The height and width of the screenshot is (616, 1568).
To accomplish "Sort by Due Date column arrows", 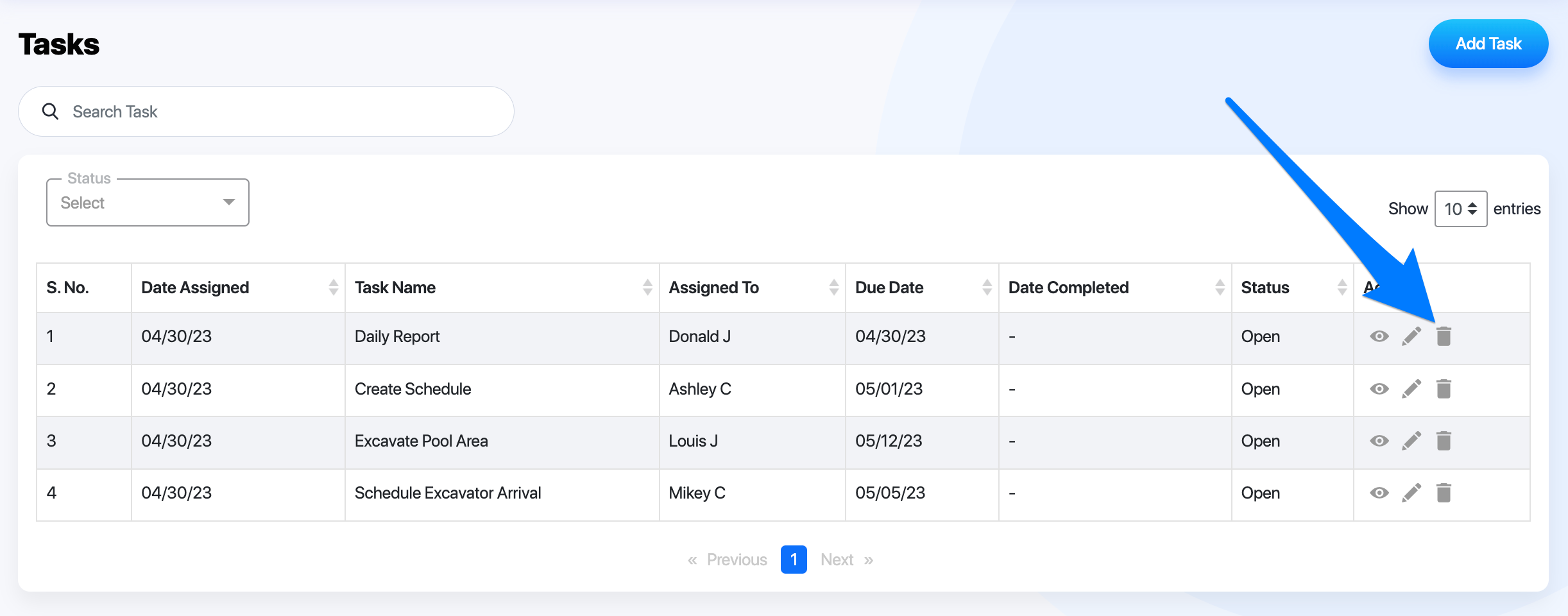I will 987,287.
